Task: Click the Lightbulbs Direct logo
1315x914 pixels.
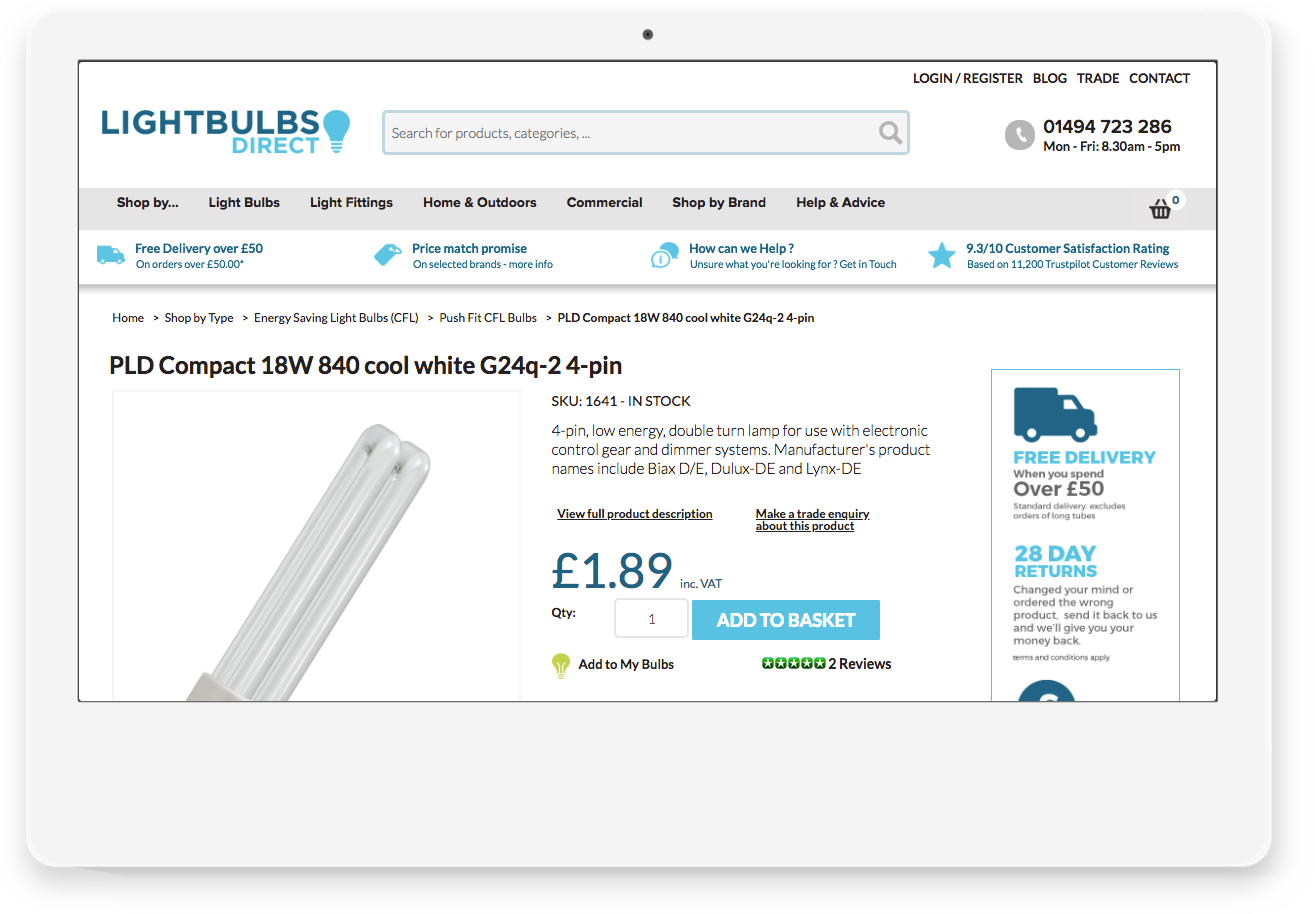Action: (226, 132)
